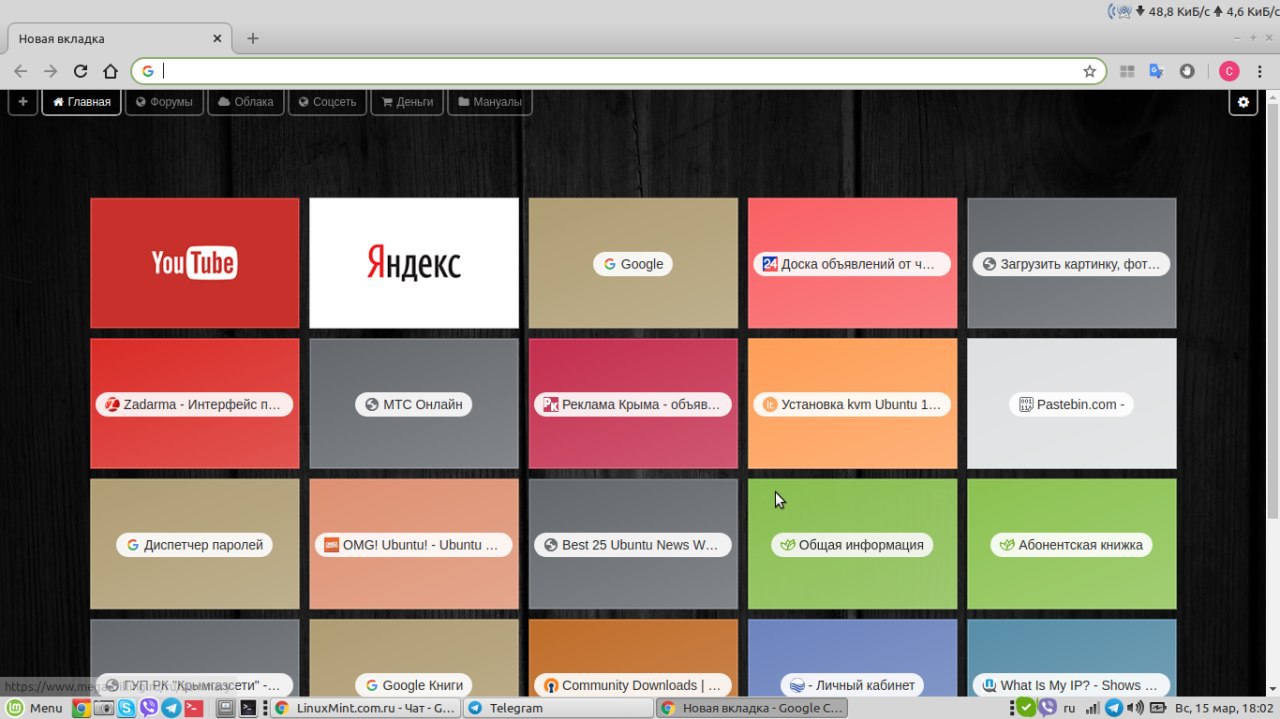Screen dimensions: 1280x719
Task: Open Общая информация tile
Action: point(853,544)
